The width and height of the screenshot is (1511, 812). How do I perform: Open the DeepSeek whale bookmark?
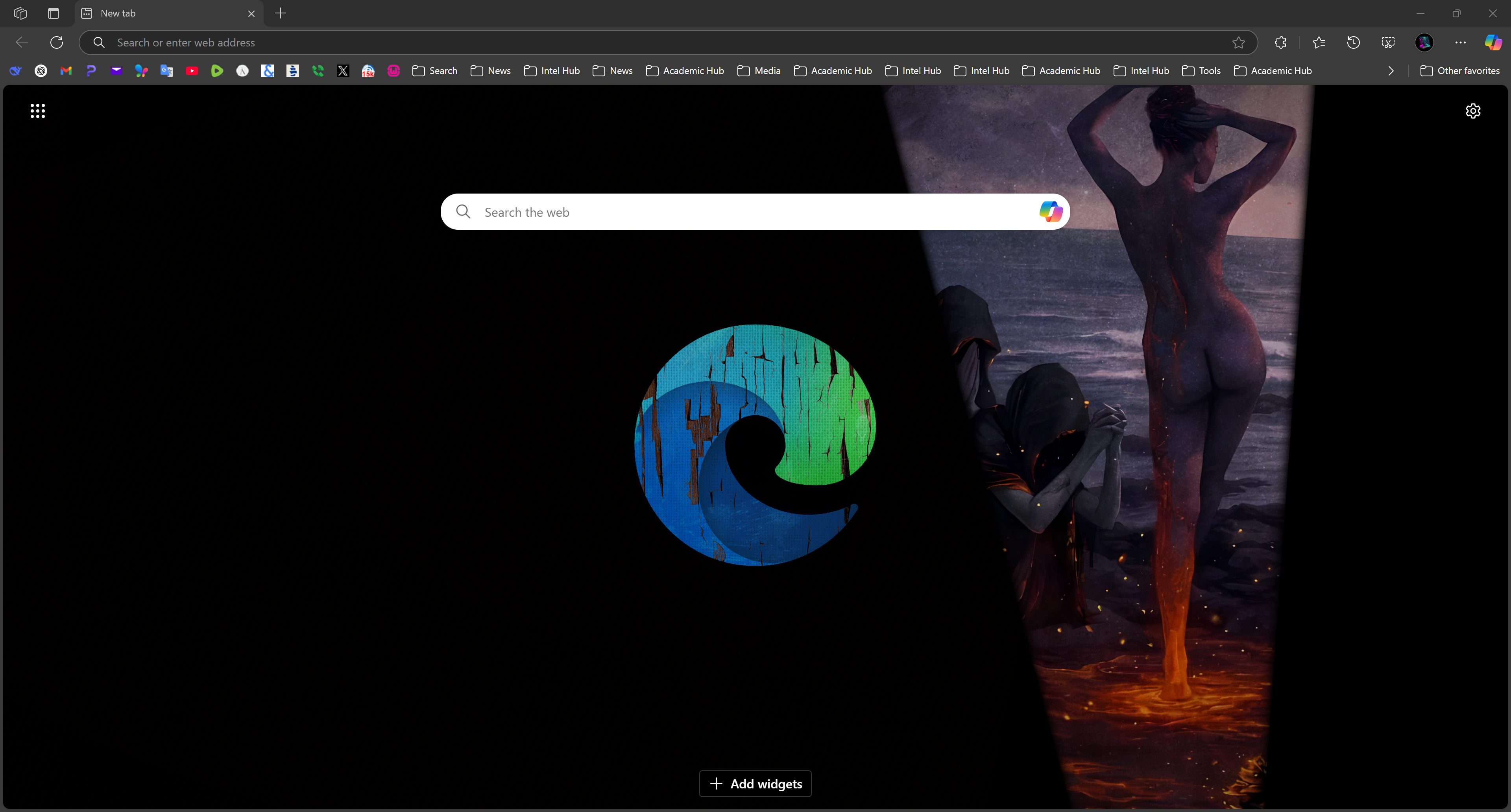click(x=16, y=71)
